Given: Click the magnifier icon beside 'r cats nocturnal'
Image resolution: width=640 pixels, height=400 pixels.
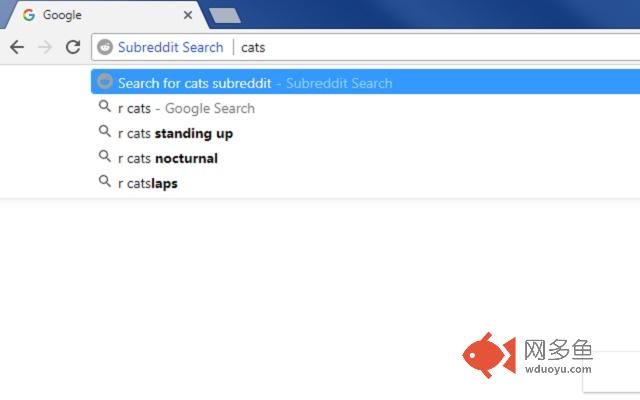Looking at the screenshot, I should [x=105, y=156].
